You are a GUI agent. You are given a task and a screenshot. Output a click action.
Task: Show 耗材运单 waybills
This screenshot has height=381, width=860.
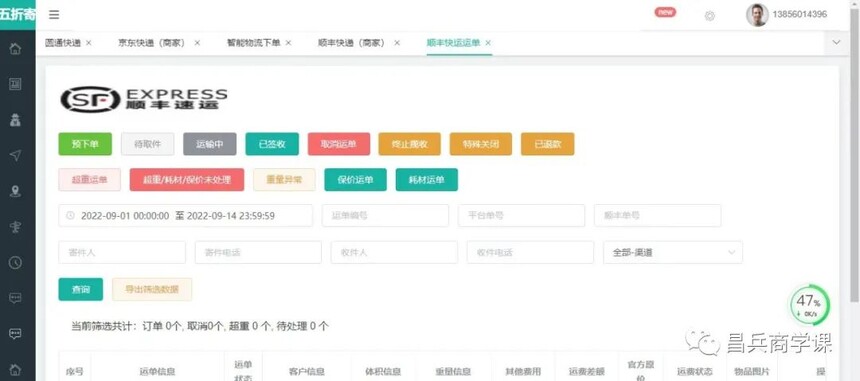point(427,180)
